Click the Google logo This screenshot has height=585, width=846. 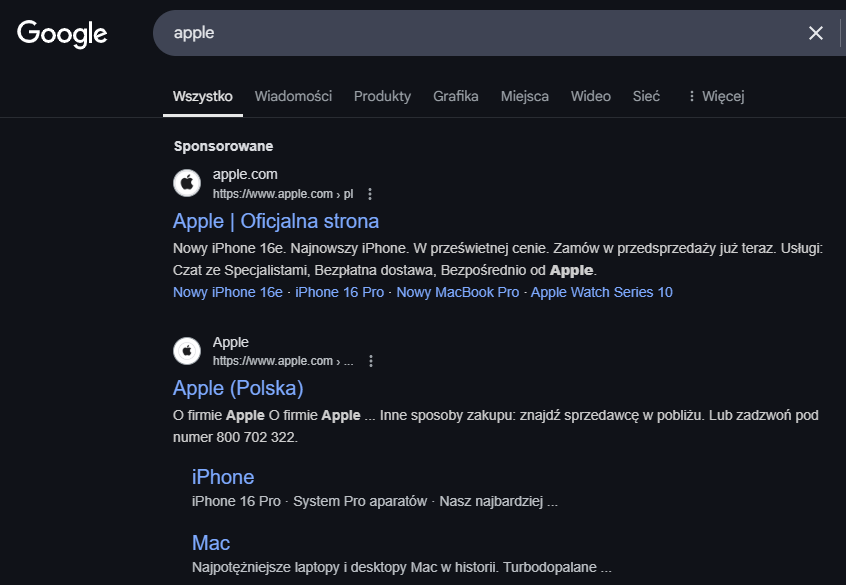point(62,33)
